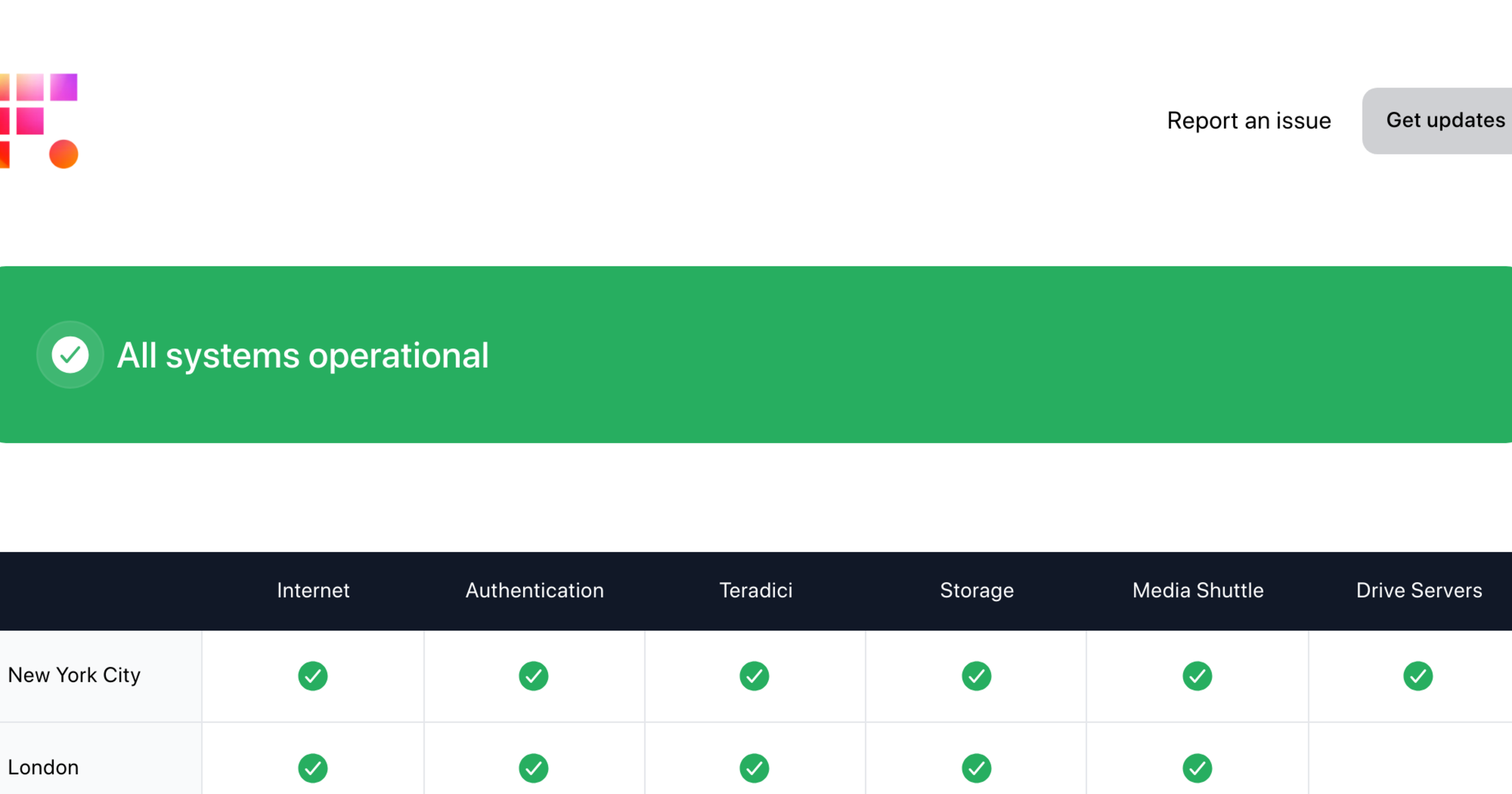This screenshot has width=1512, height=794.
Task: Click the colorful pixel logo
Action: point(39,121)
